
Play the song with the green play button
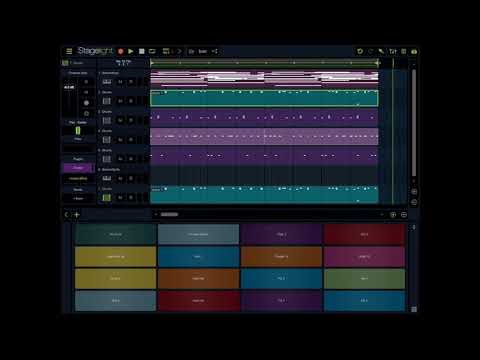[131, 51]
